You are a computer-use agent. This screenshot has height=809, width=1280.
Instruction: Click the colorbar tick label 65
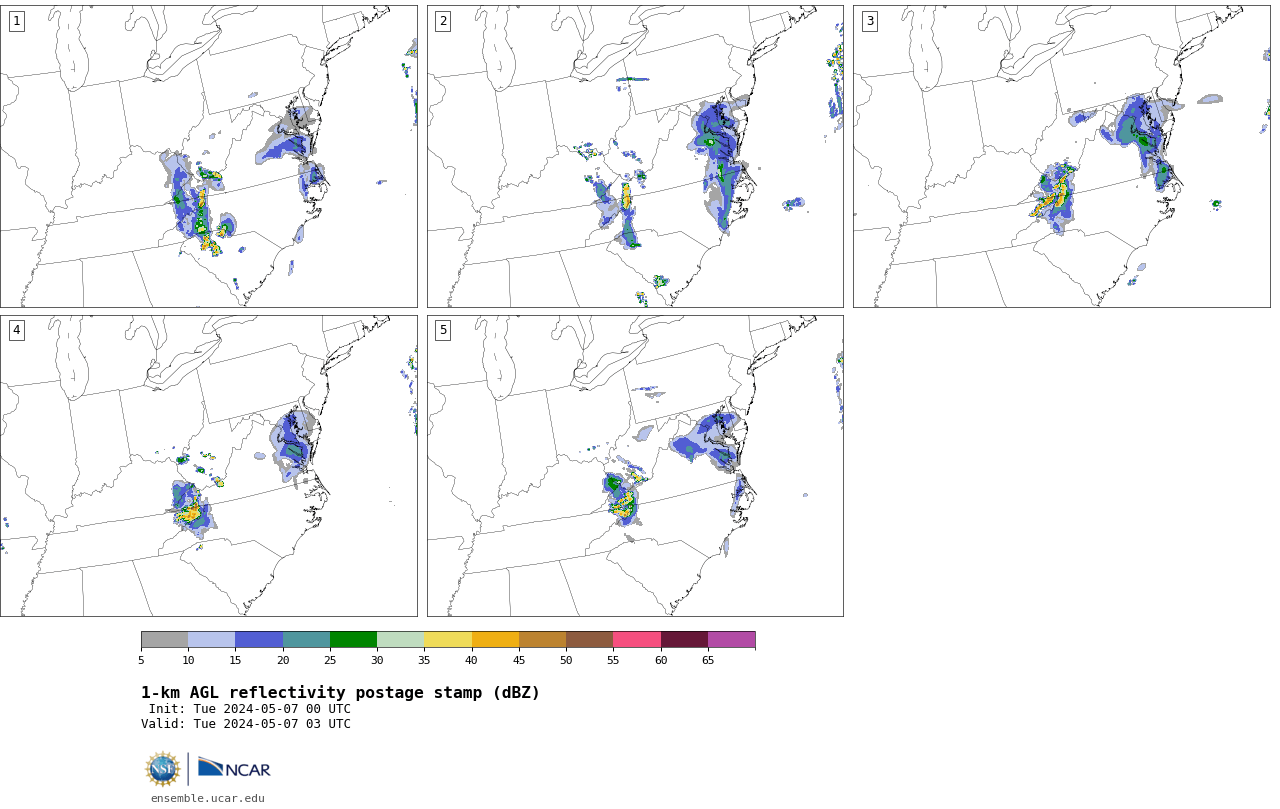[708, 660]
